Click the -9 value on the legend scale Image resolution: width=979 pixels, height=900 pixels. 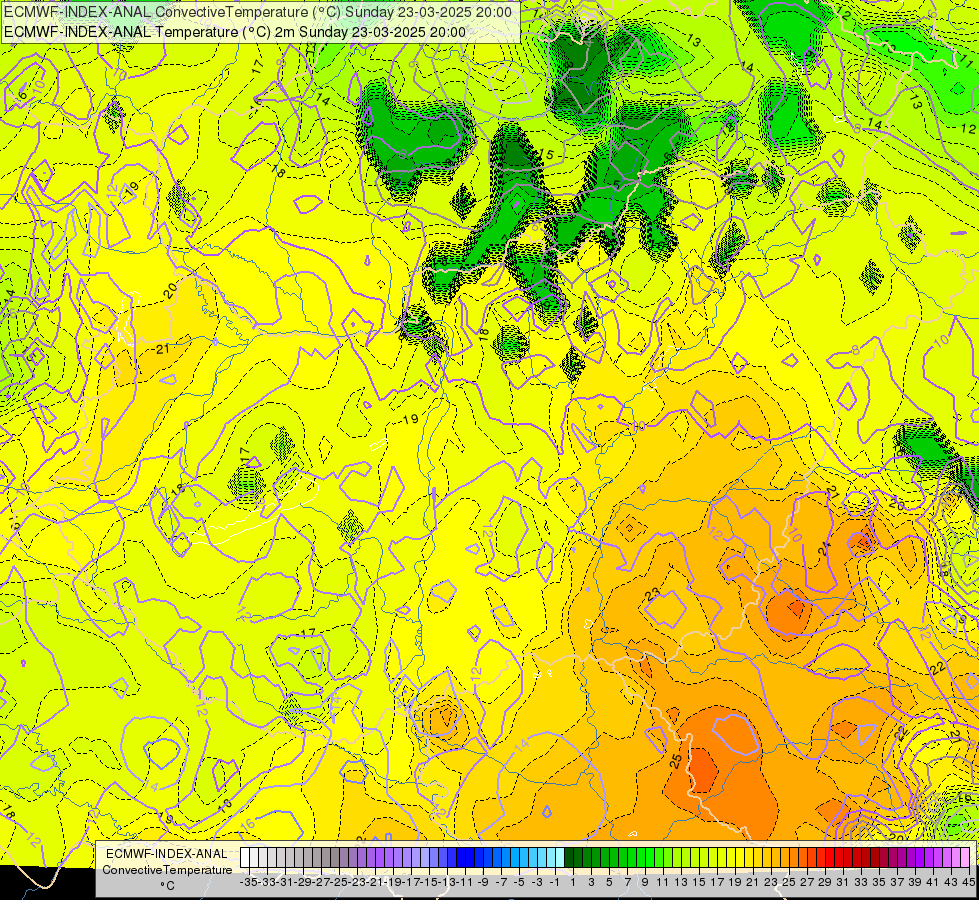483,882
